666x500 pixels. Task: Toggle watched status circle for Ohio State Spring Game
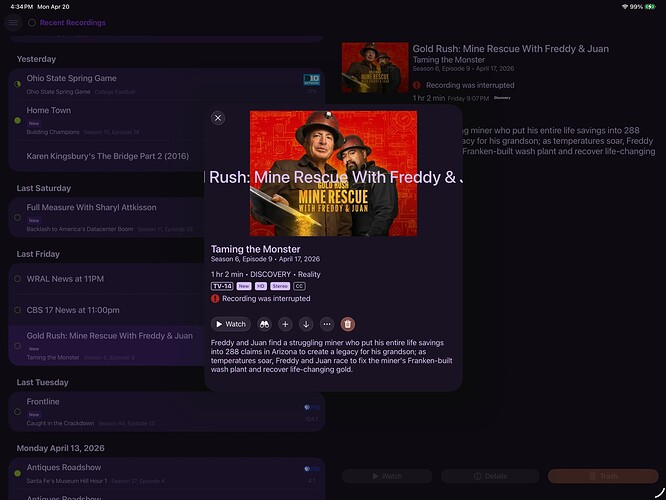click(17, 84)
